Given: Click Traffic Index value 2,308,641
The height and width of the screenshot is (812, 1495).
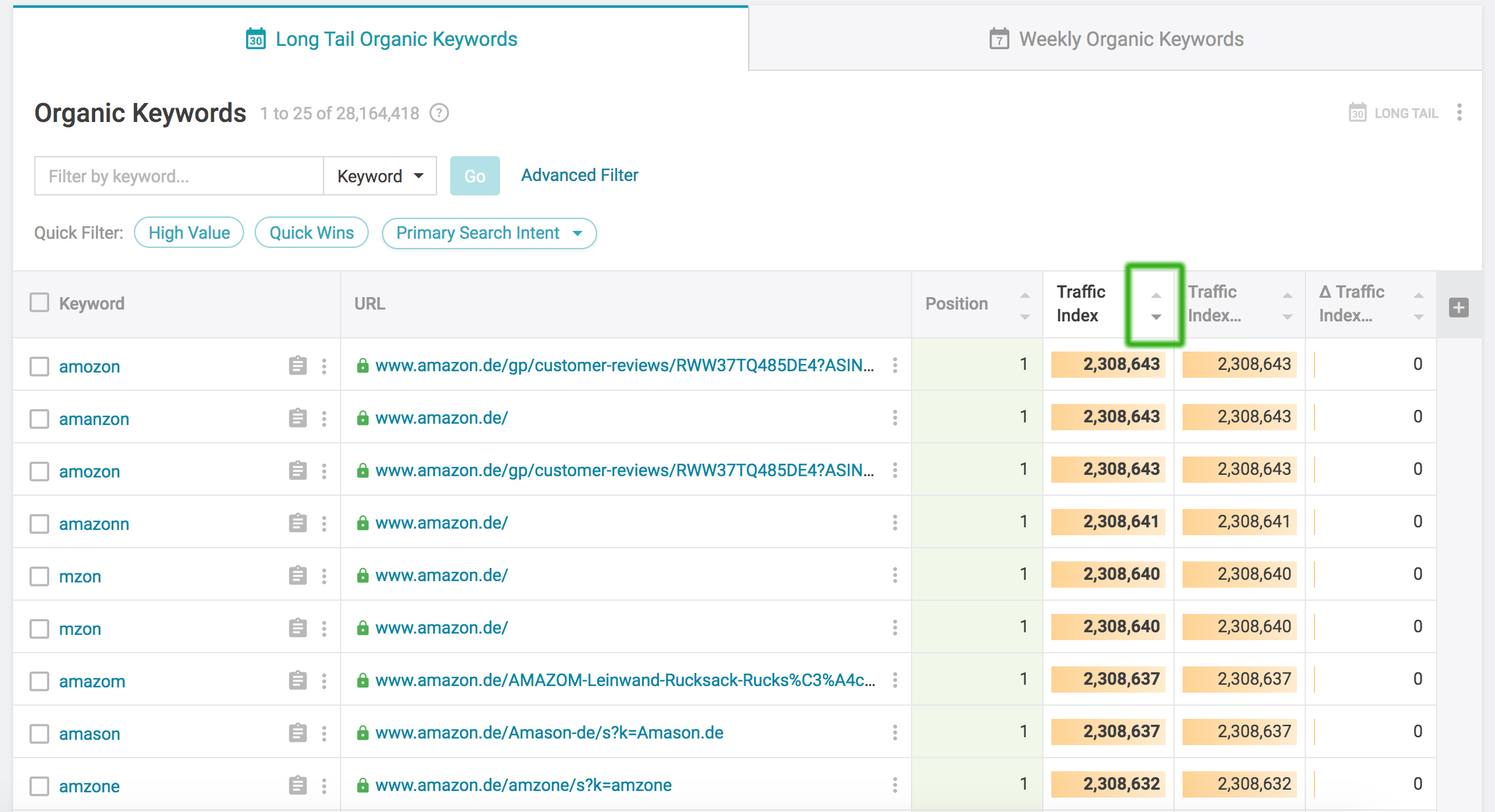Looking at the screenshot, I should click(1121, 521).
